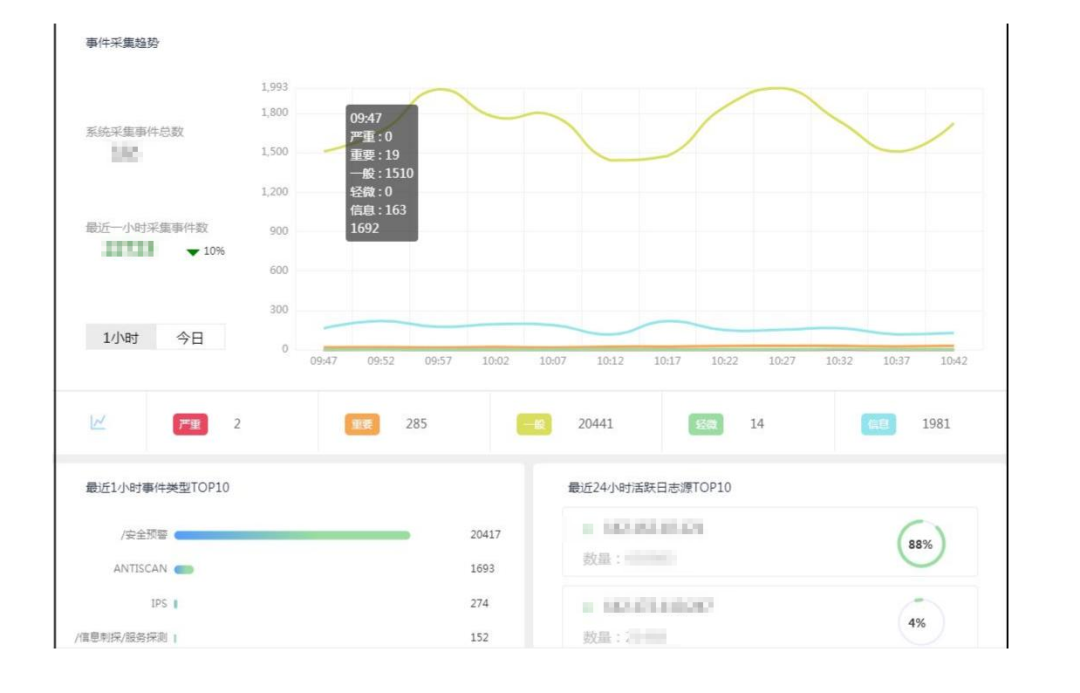Viewport: 1080px width, 693px height.
Task: Switch to the 今日 time range tab
Action: pos(190,338)
